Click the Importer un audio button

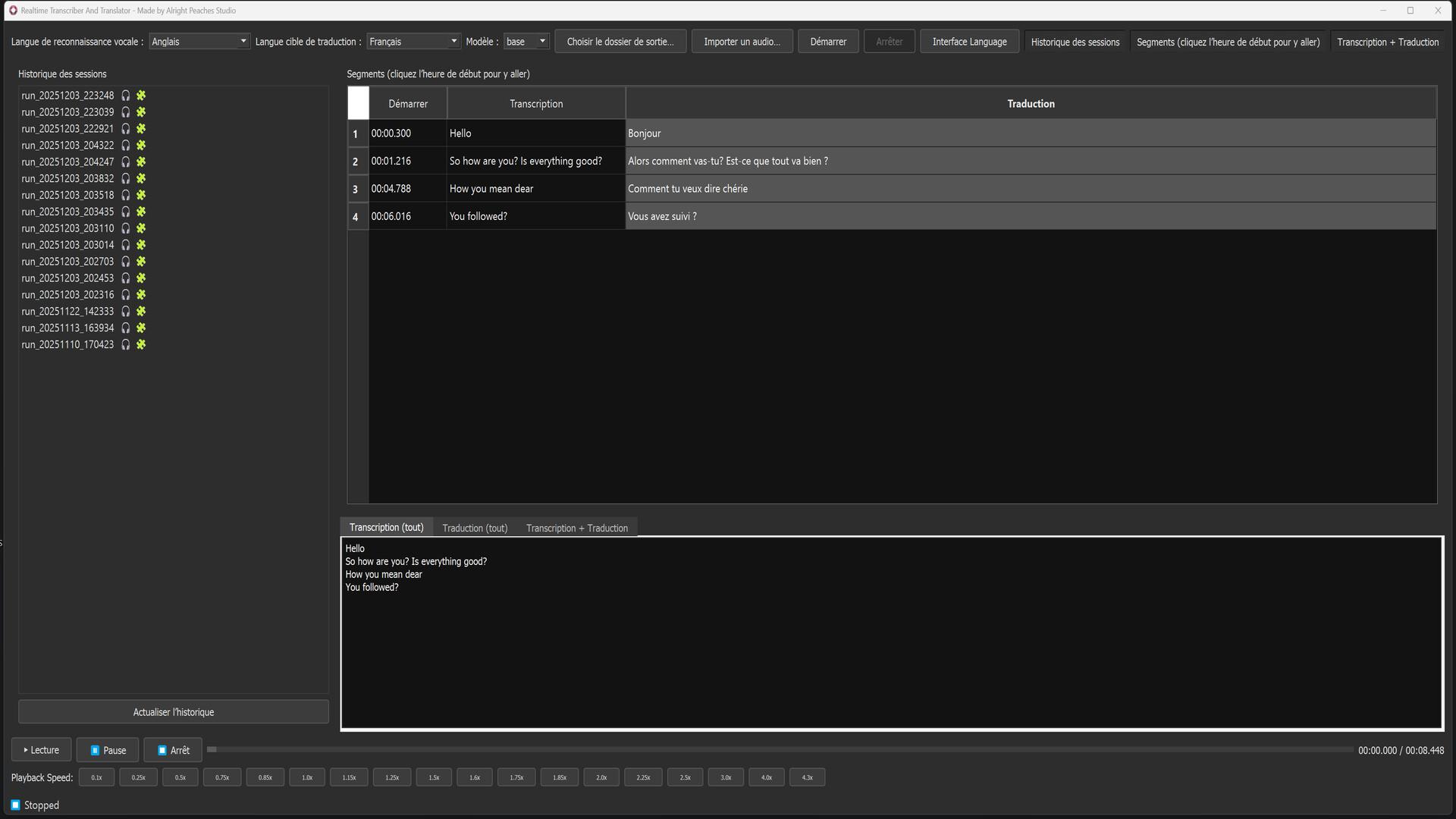[x=741, y=41]
